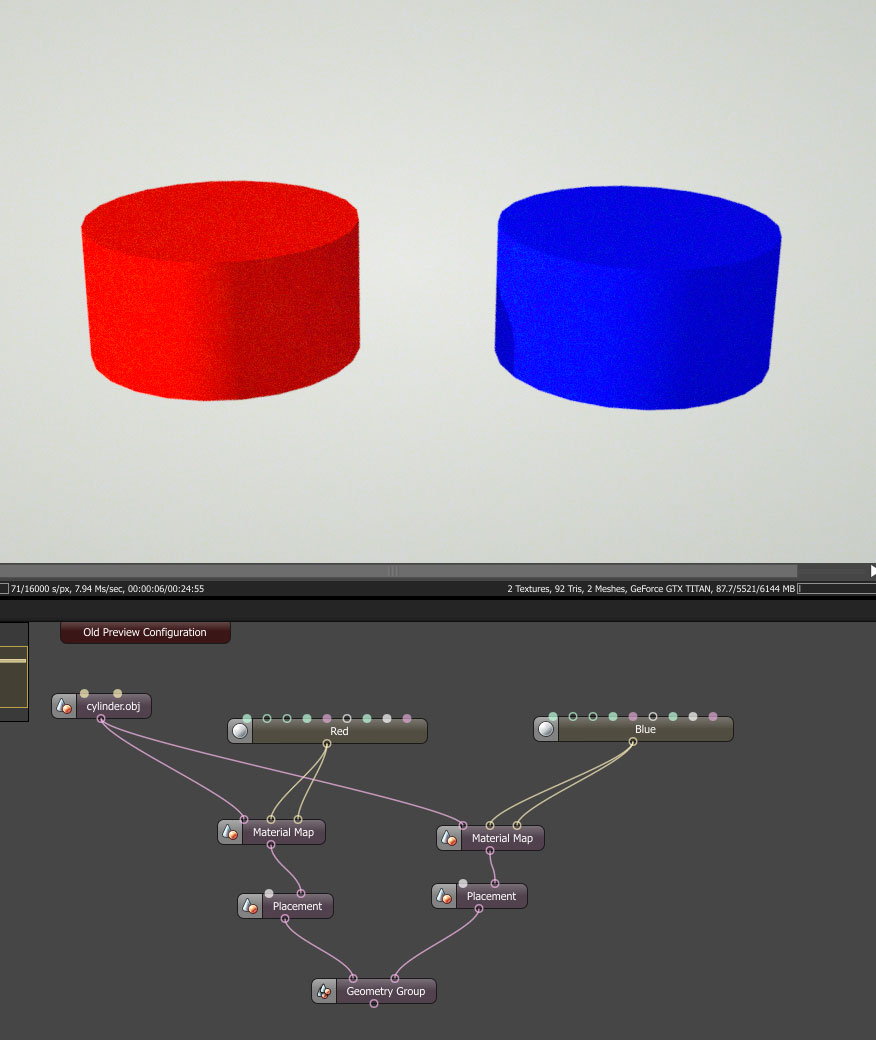
Task: Select the Geometry Group node
Action: (x=374, y=991)
